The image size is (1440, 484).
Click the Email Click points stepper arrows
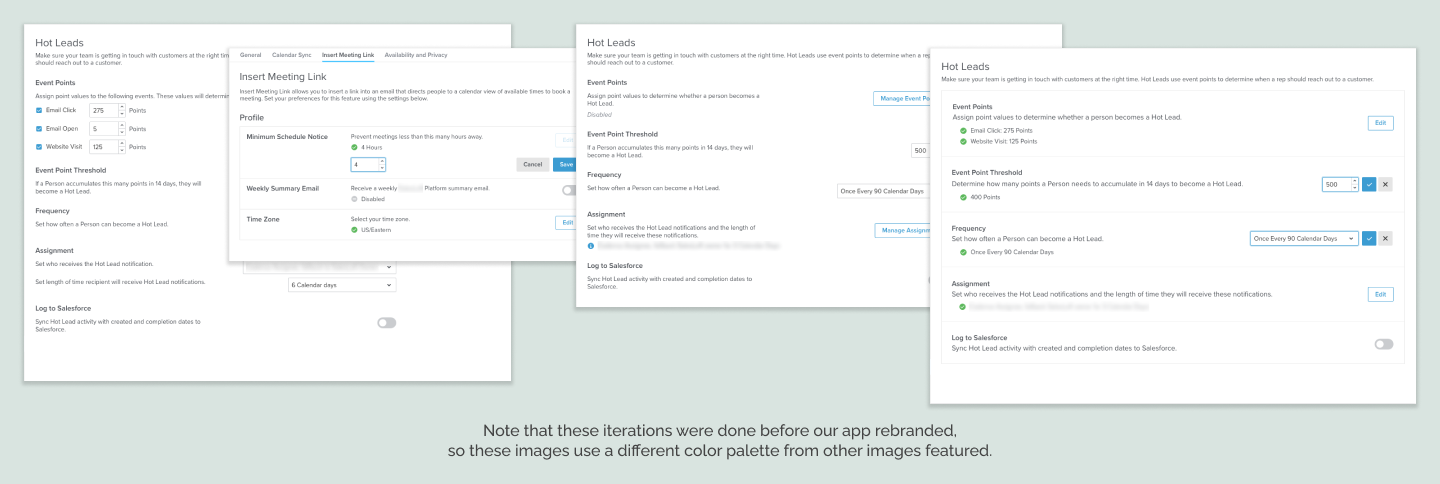(x=122, y=110)
